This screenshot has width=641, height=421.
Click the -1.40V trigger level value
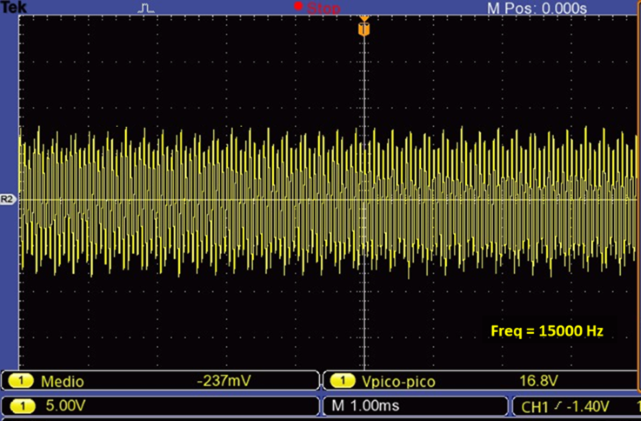tap(588, 407)
